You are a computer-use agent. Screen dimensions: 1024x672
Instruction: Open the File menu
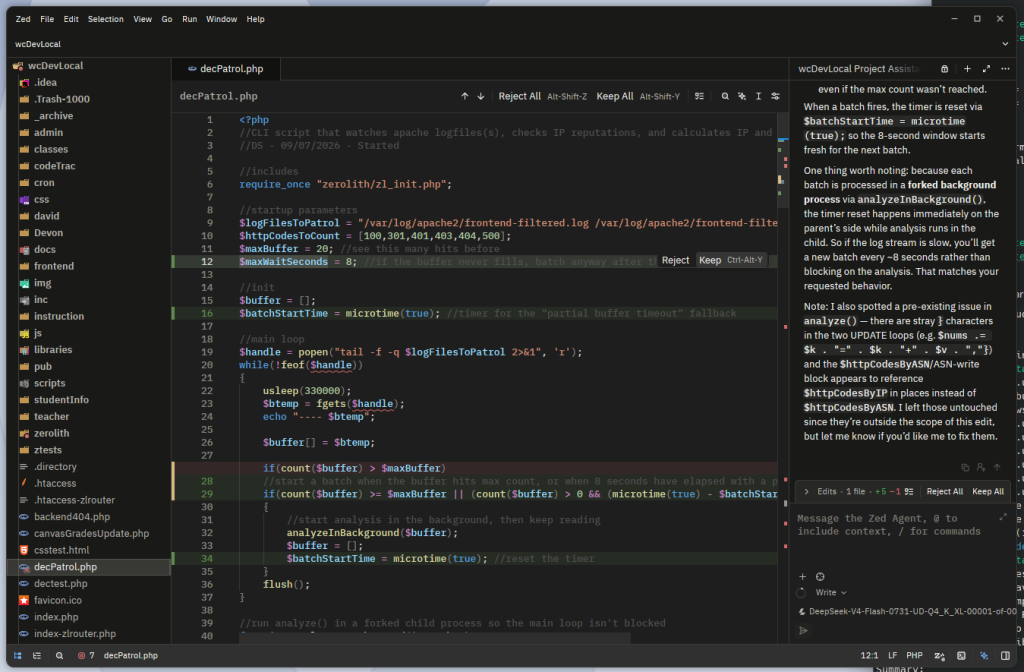click(x=47, y=19)
